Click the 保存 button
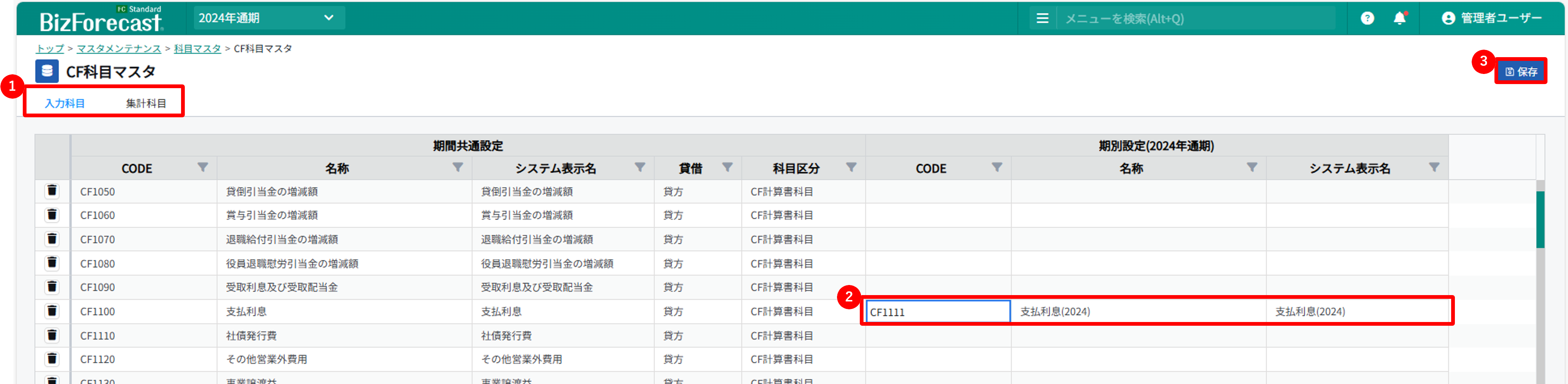This screenshot has height=384, width=1568. tap(1521, 72)
